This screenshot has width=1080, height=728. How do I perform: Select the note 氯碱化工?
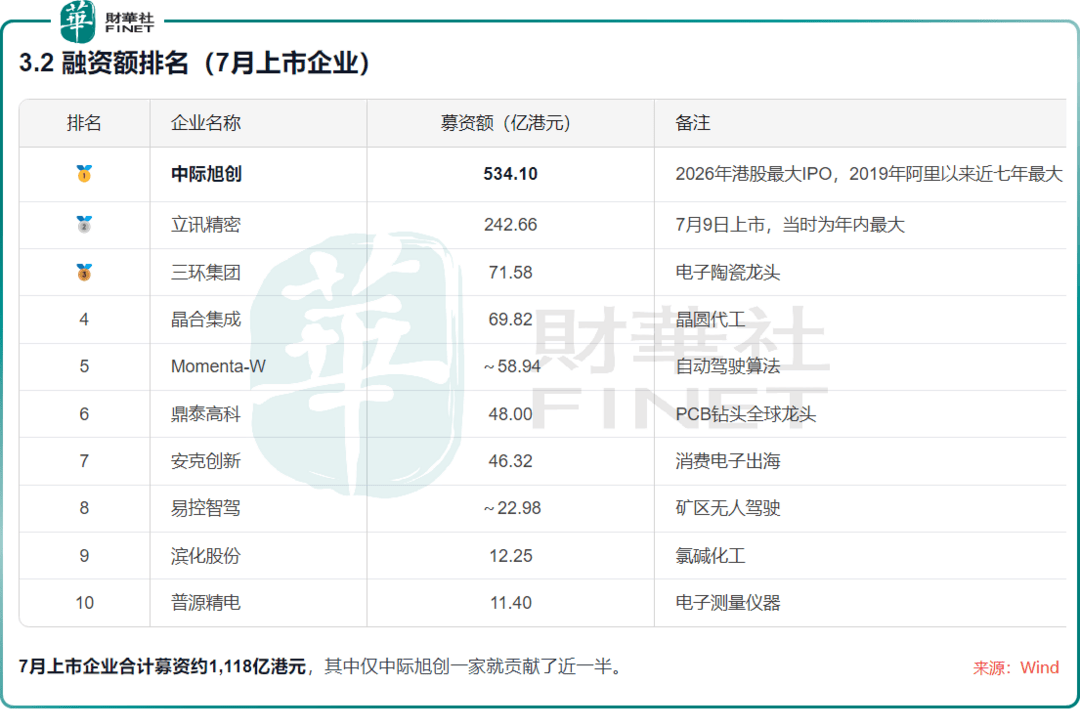pyautogui.click(x=710, y=556)
